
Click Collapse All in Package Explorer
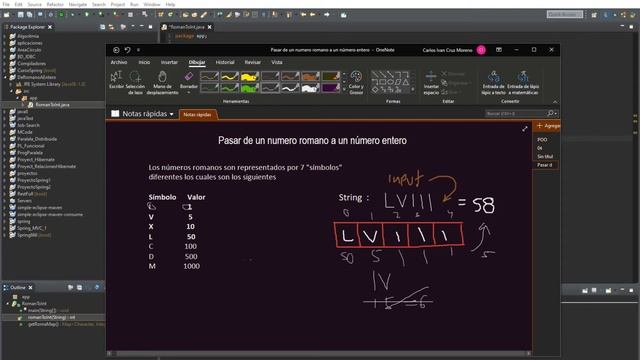point(102,27)
